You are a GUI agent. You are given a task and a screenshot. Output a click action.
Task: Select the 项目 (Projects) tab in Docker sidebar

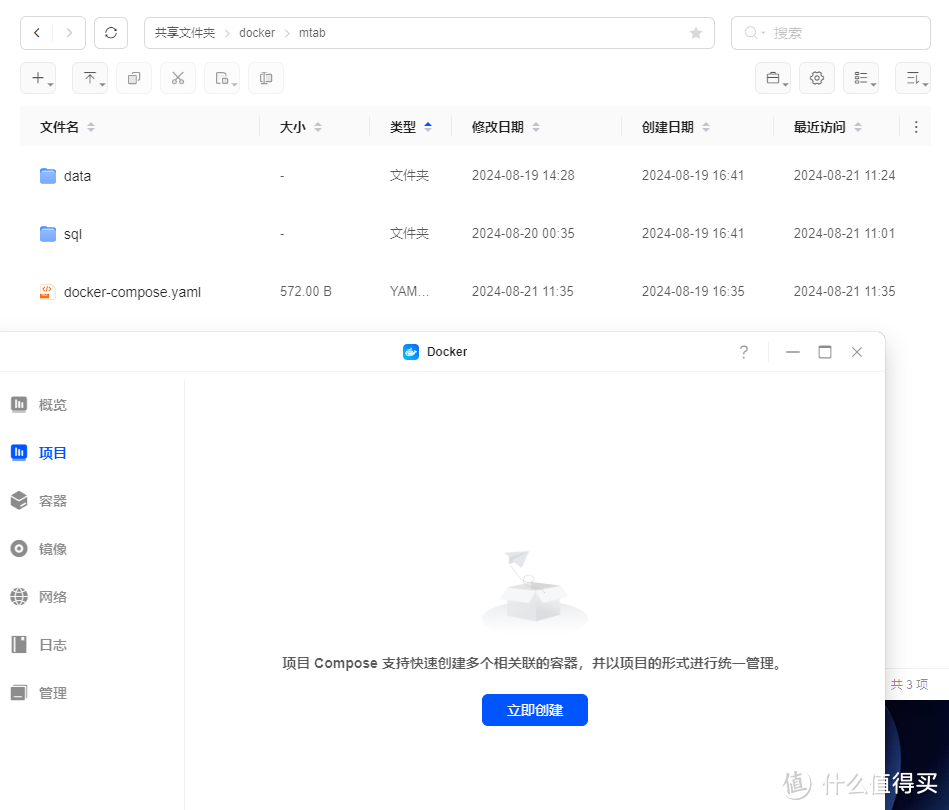[x=51, y=452]
